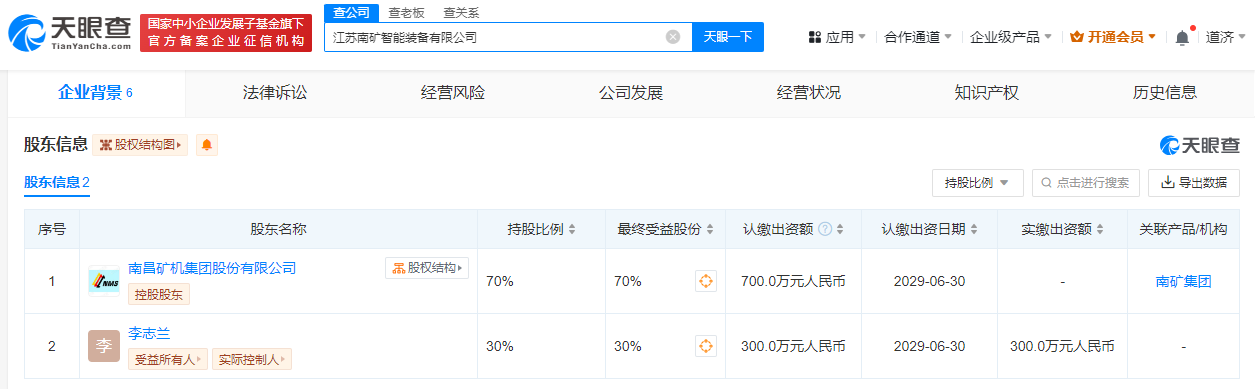The width and height of the screenshot is (1255, 389).
Task: Click 300.0万元人民币 in 实缴出资额 column
Action: click(x=1062, y=346)
